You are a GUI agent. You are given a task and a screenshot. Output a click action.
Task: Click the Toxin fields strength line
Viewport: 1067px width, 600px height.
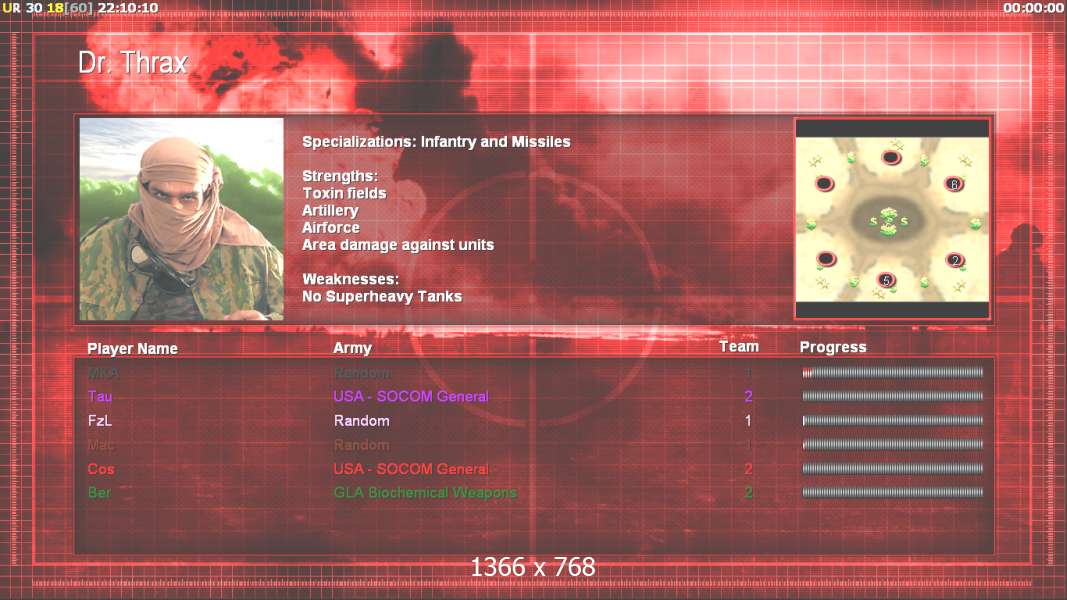pyautogui.click(x=344, y=193)
